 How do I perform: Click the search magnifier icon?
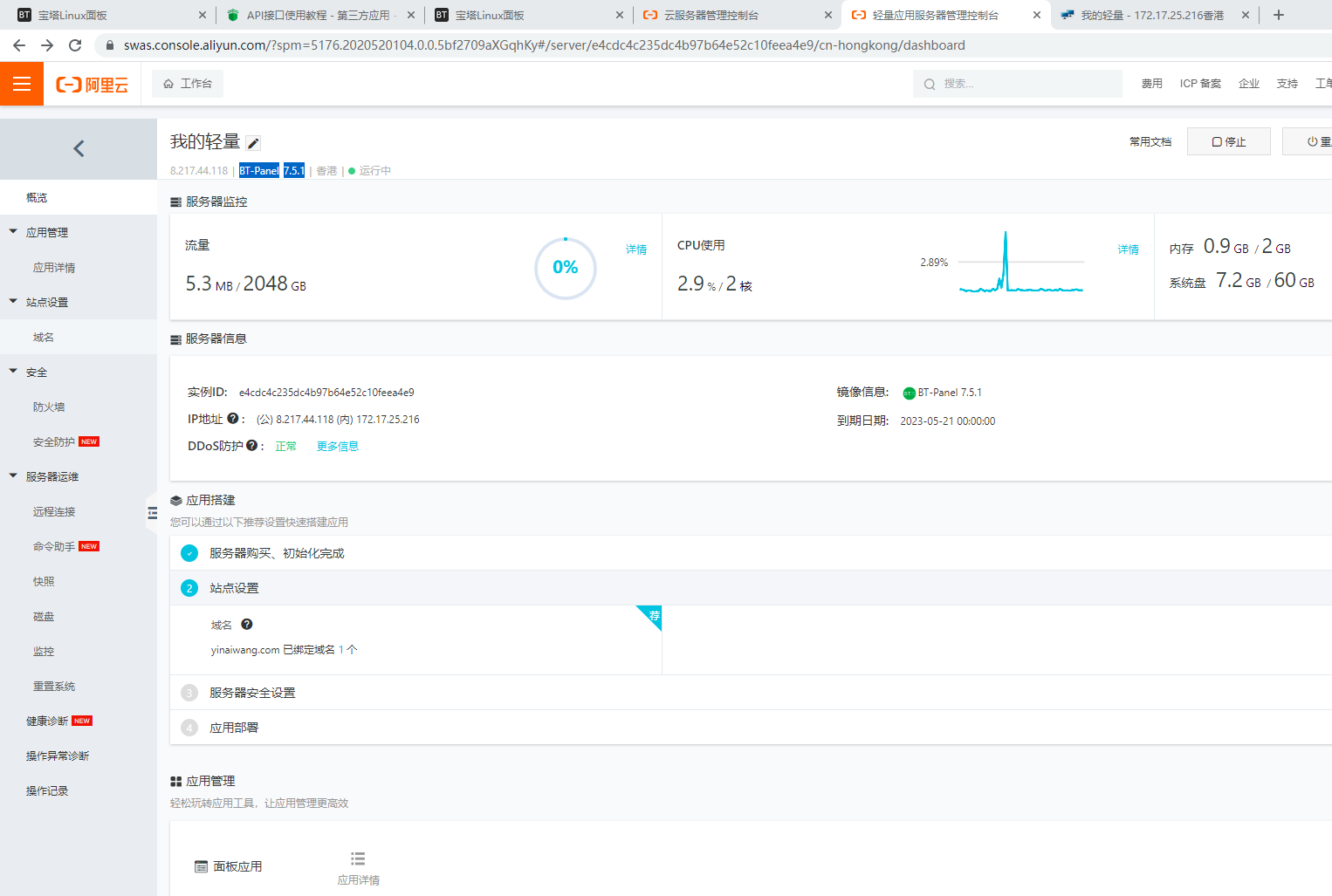coord(930,85)
